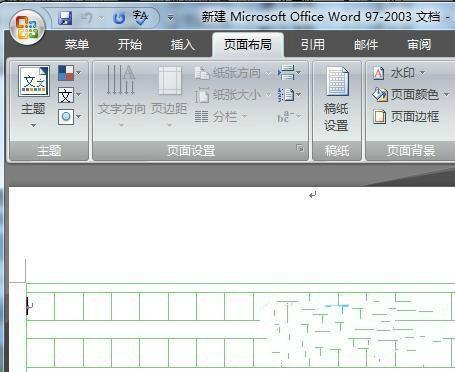Open the 纸张方向 orientation dropdown

click(x=233, y=73)
